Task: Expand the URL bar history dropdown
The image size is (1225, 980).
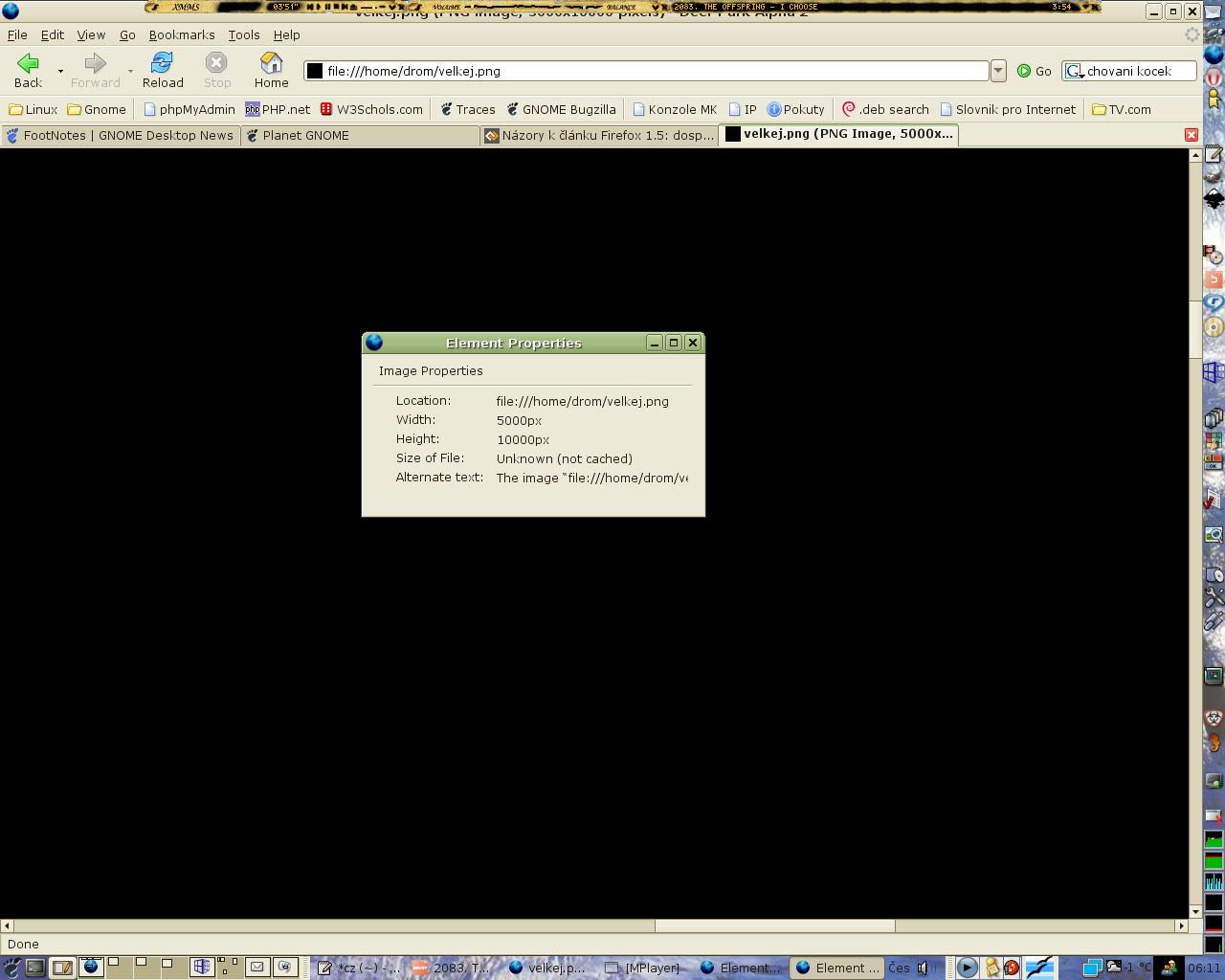Action: point(998,71)
